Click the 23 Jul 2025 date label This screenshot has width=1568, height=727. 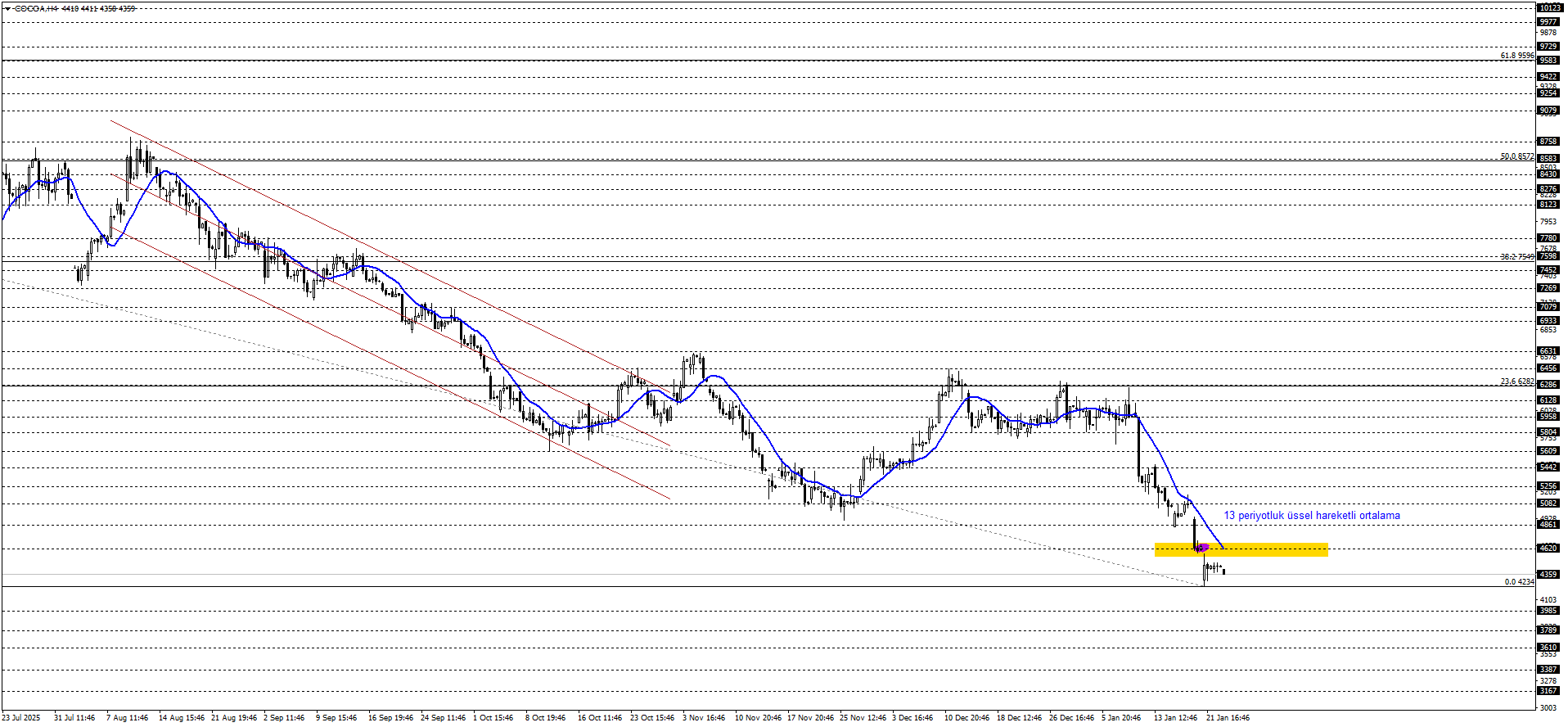20,718
